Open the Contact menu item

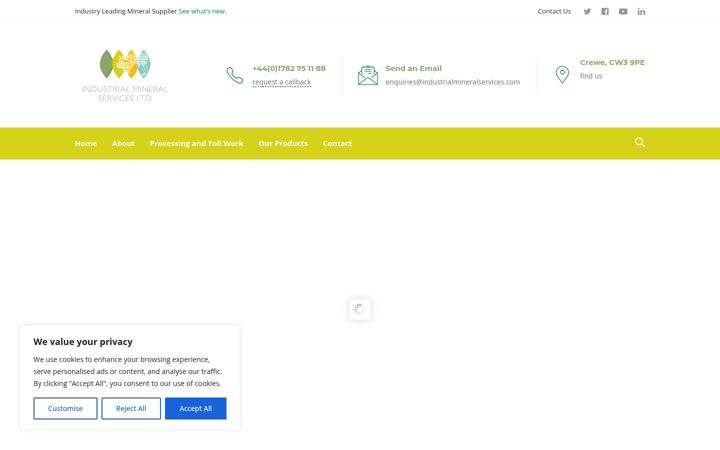[337, 143]
